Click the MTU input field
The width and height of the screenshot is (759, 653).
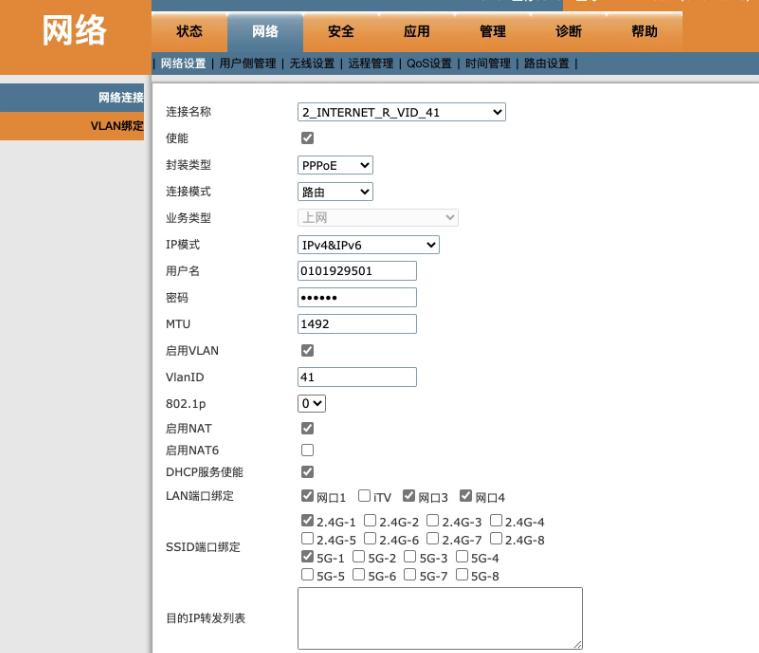[357, 324]
